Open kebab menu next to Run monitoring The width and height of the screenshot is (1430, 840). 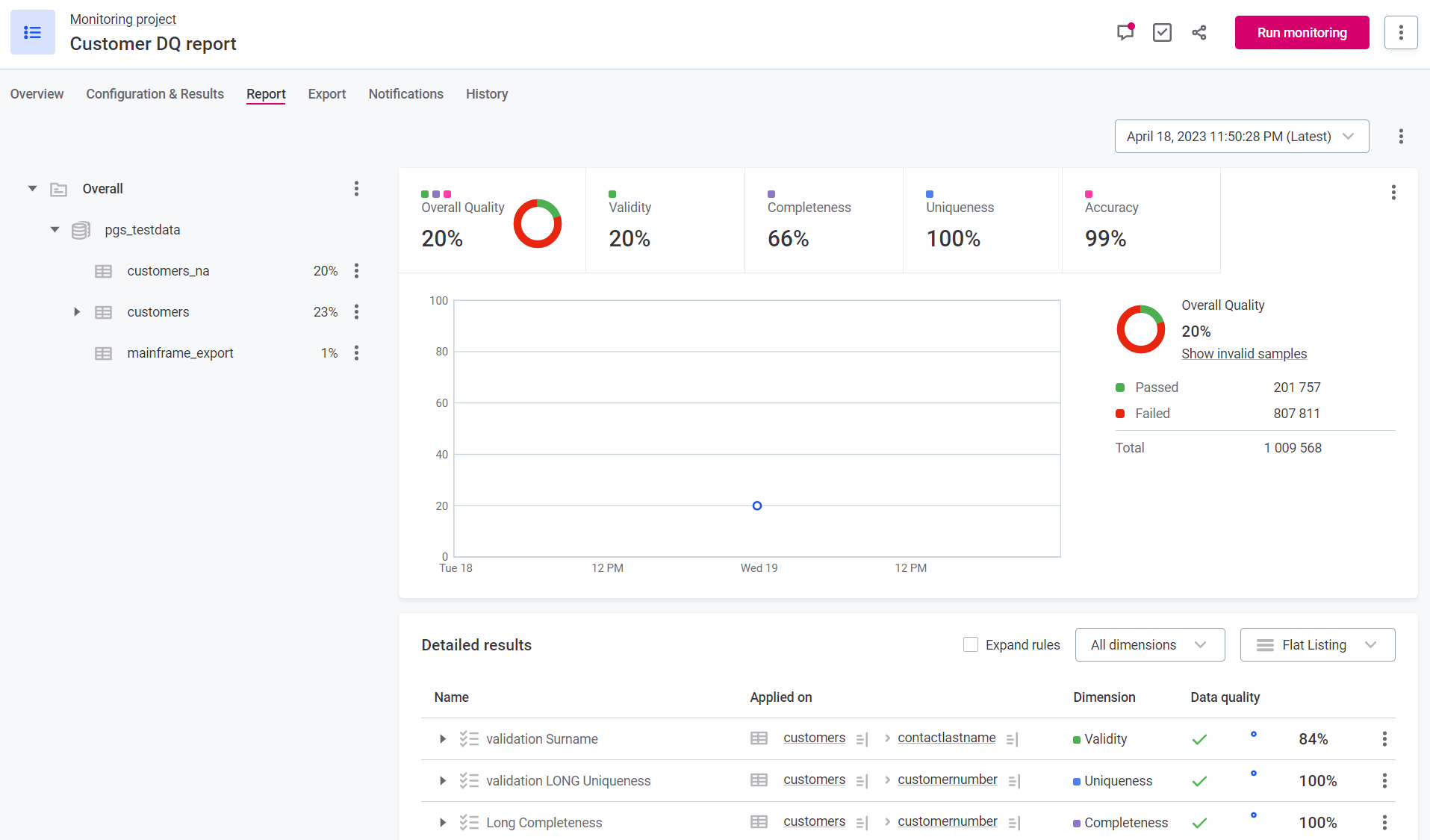tap(1400, 32)
